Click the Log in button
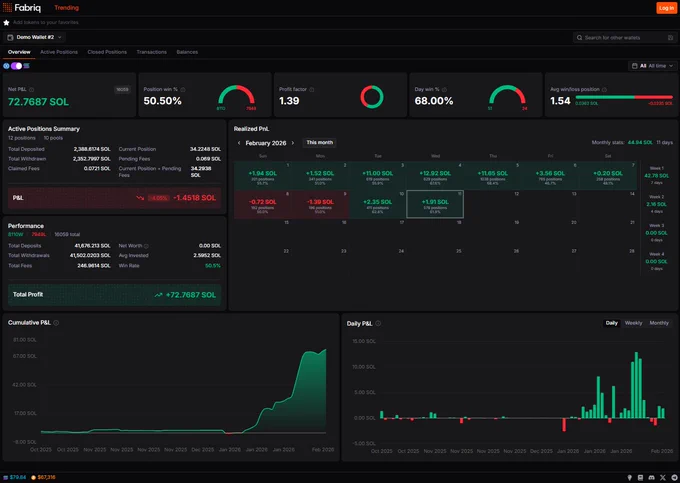This screenshot has height=483, width=680. click(x=666, y=8)
